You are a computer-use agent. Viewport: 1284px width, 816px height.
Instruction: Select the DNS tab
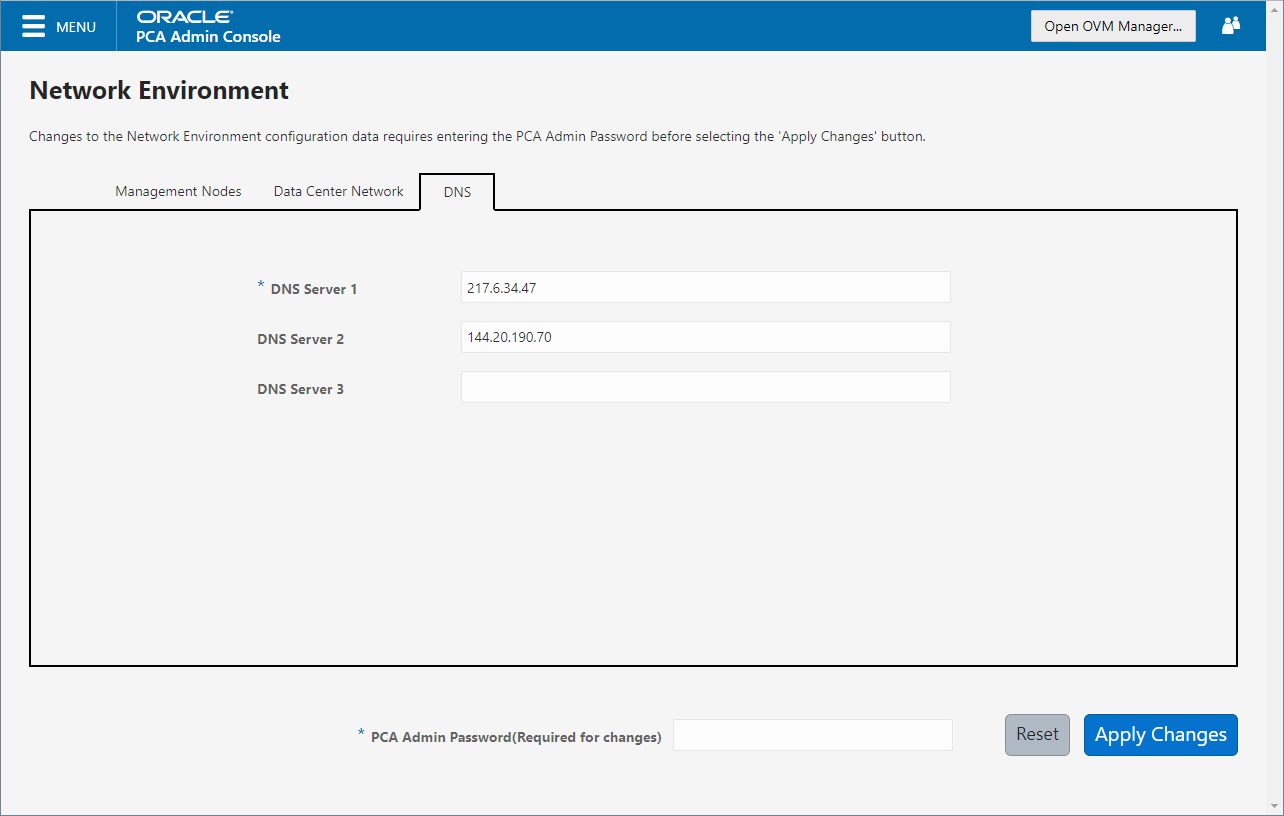point(456,191)
